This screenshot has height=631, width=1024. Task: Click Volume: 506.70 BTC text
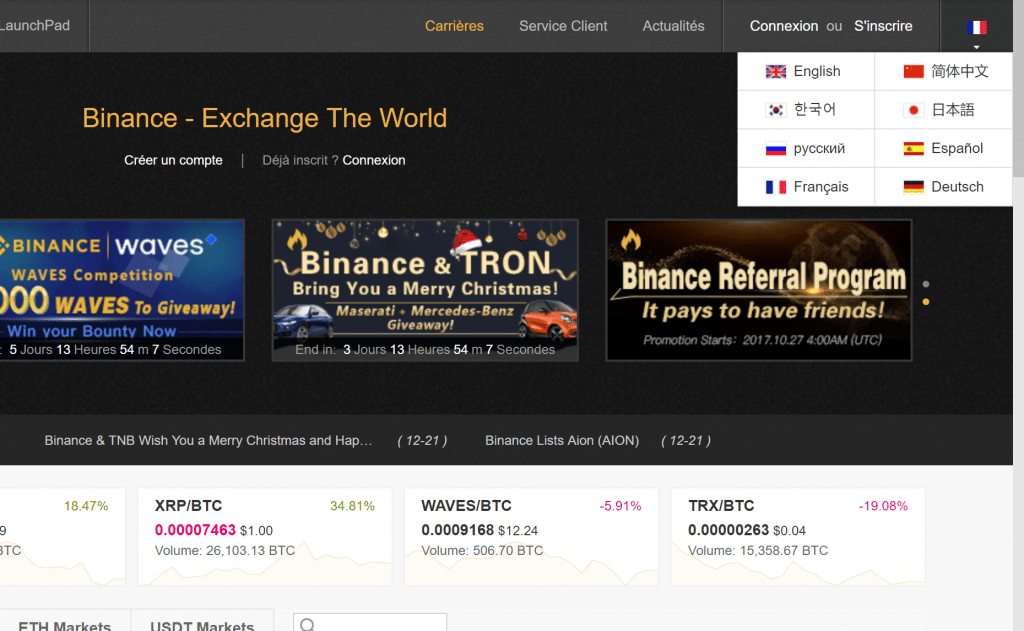coord(482,551)
